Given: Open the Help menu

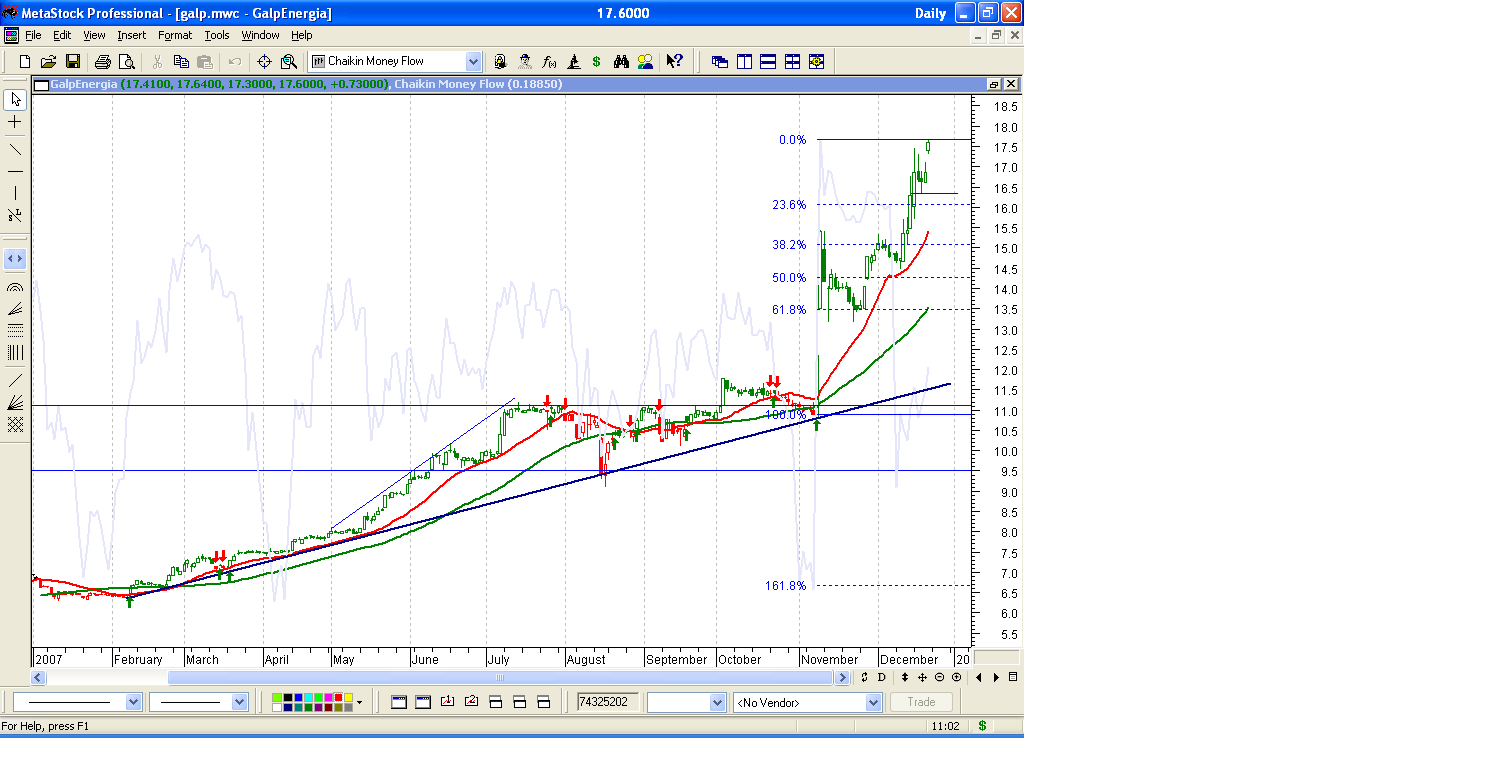Looking at the screenshot, I should tap(302, 35).
